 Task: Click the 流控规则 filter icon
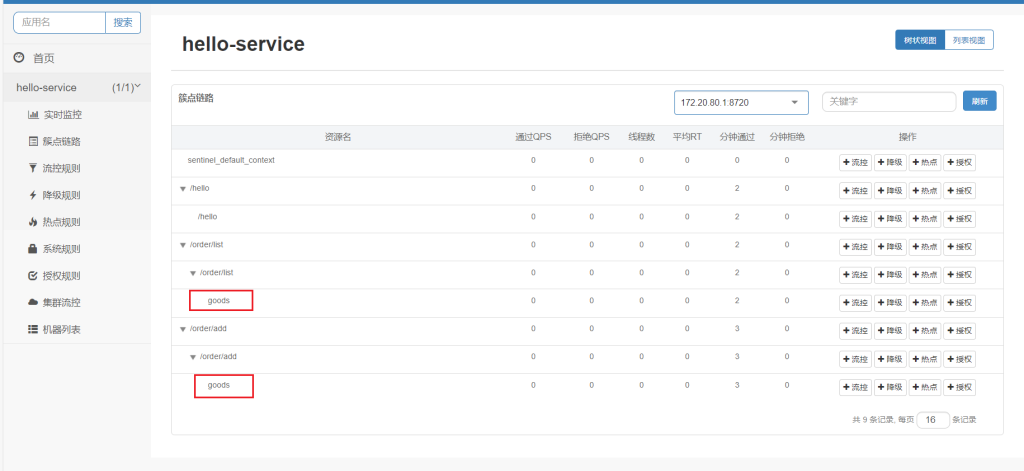pos(33,168)
